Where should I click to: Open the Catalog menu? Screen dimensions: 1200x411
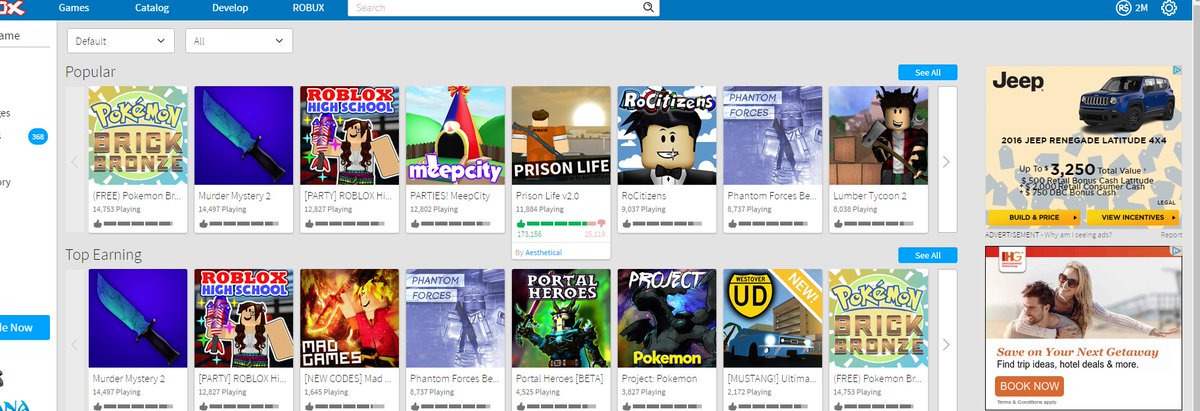coord(152,7)
